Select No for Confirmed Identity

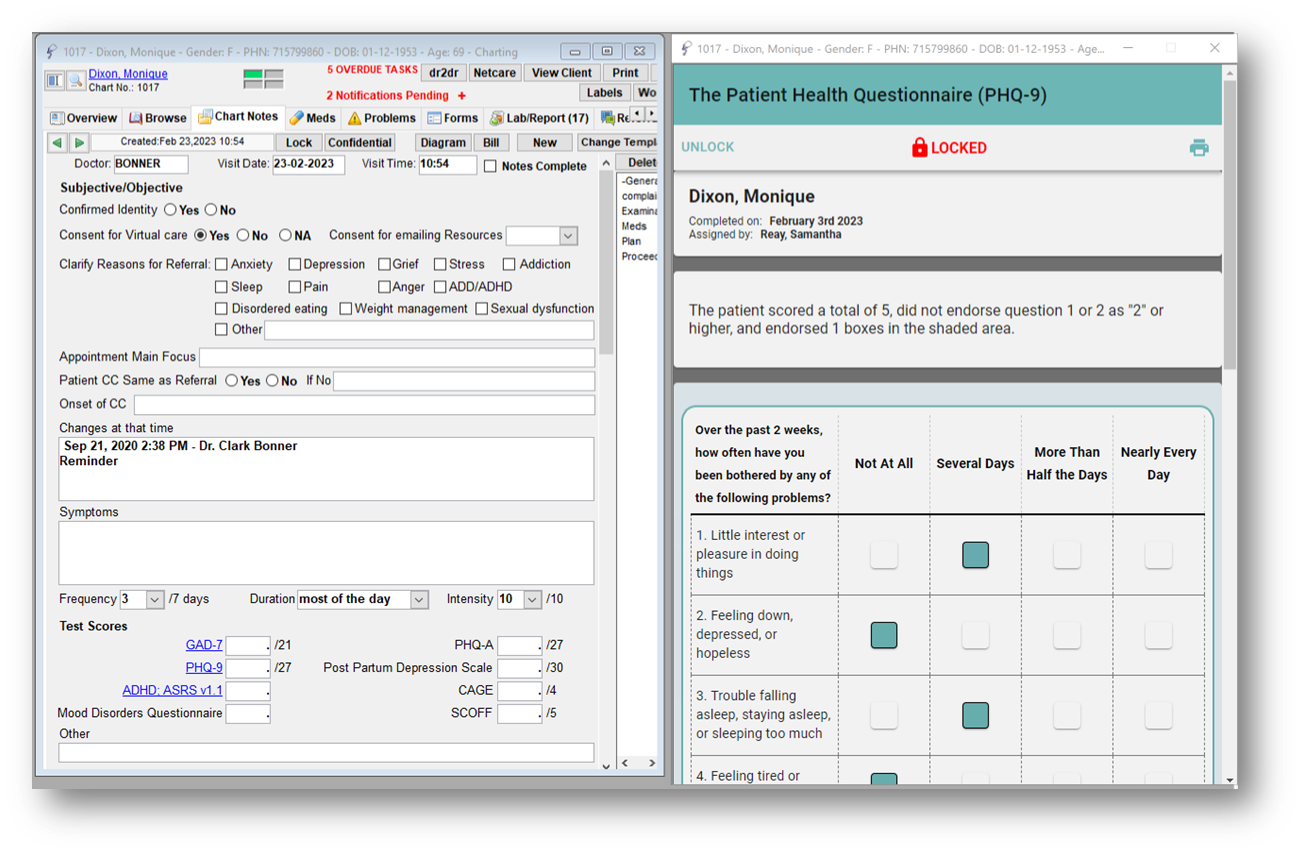pos(211,210)
